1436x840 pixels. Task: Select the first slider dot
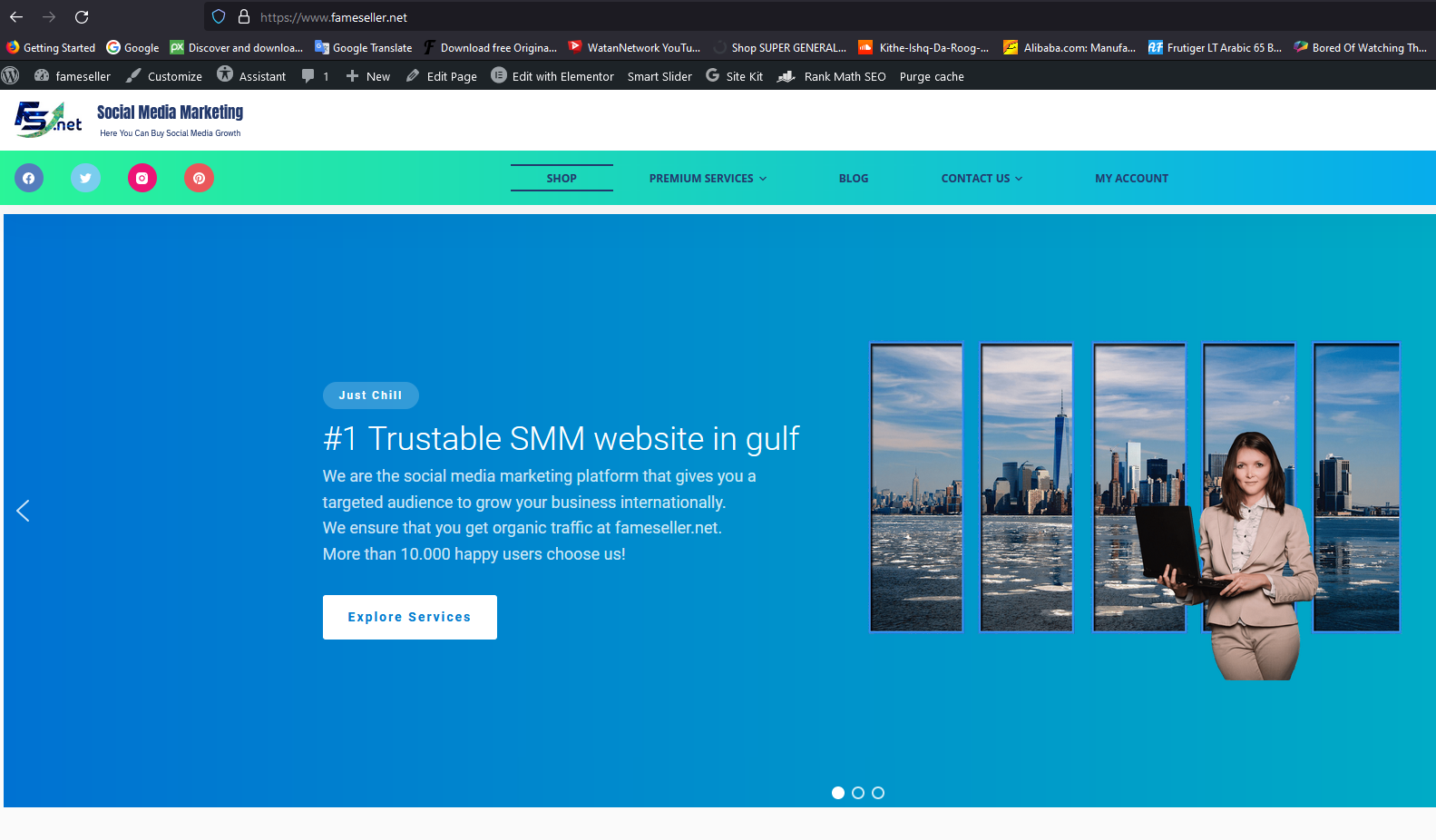(x=838, y=793)
